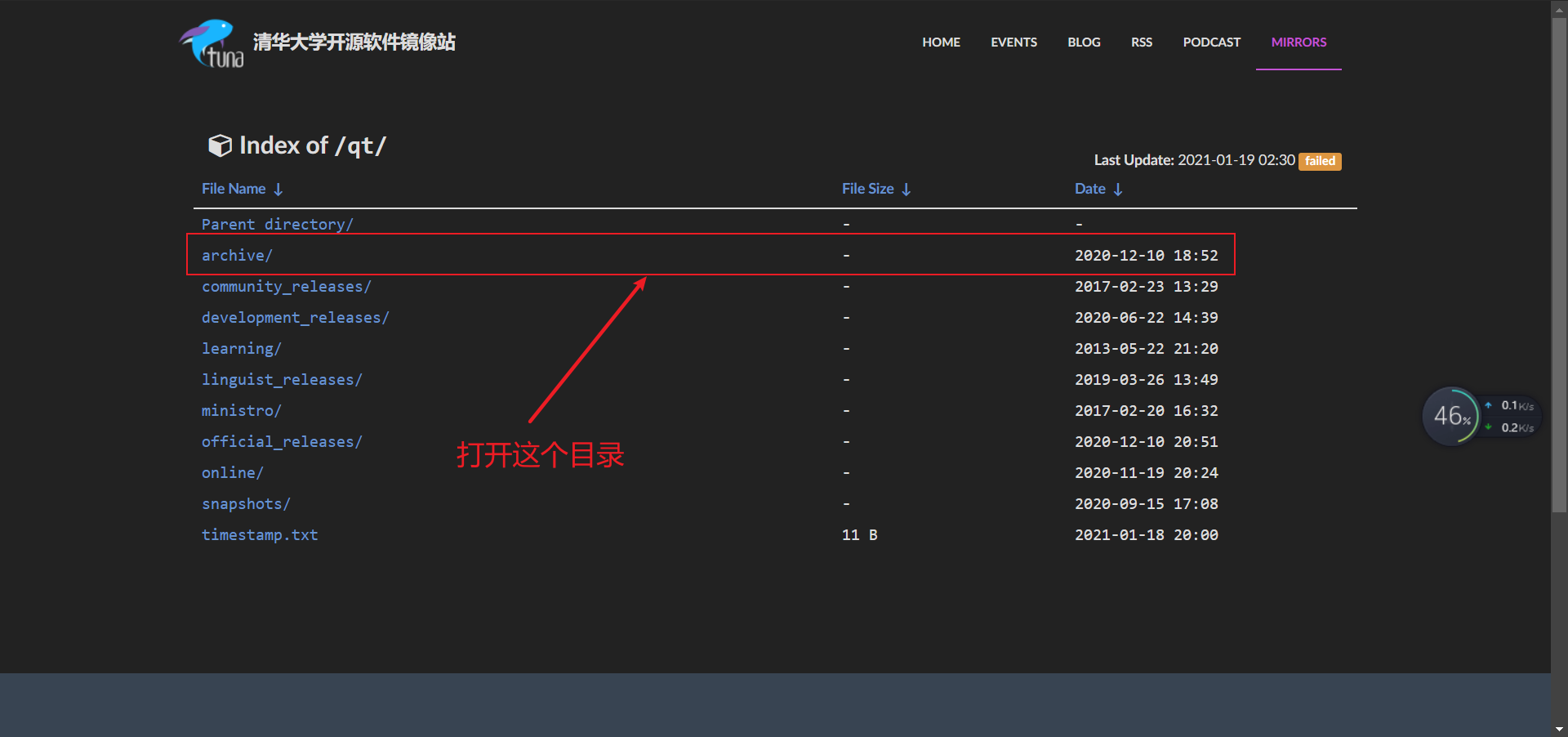Open the HOME navigation item
This screenshot has height=737, width=1568.
click(x=941, y=42)
